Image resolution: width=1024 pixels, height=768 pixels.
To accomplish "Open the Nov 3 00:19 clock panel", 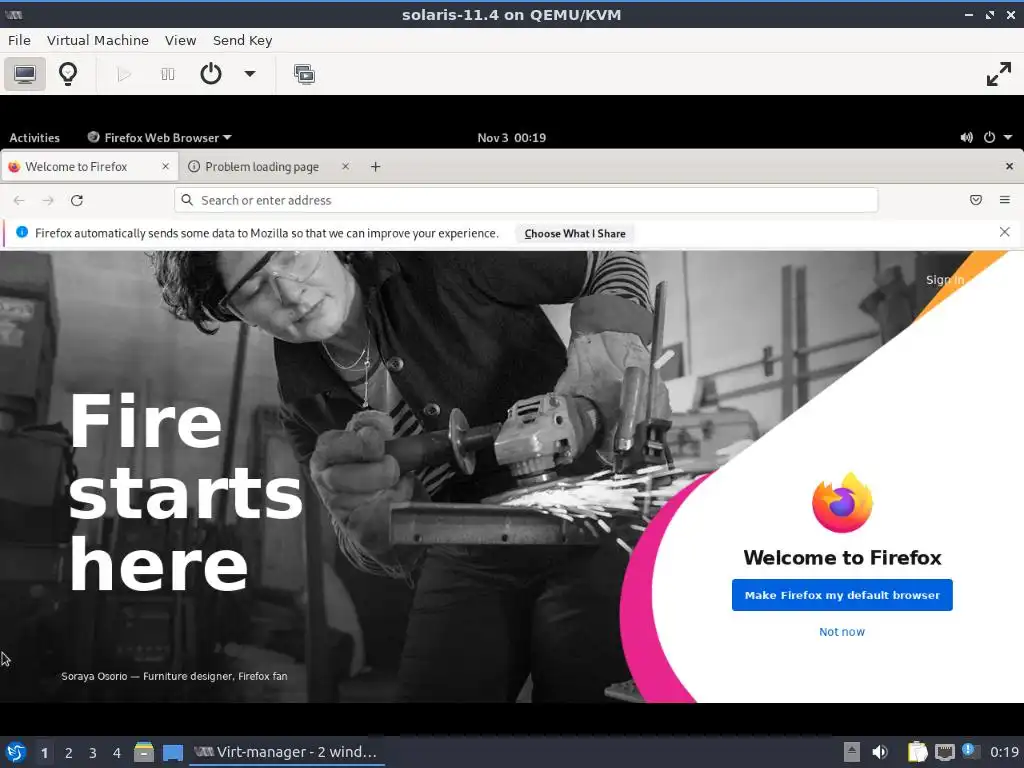I will (x=511, y=138).
